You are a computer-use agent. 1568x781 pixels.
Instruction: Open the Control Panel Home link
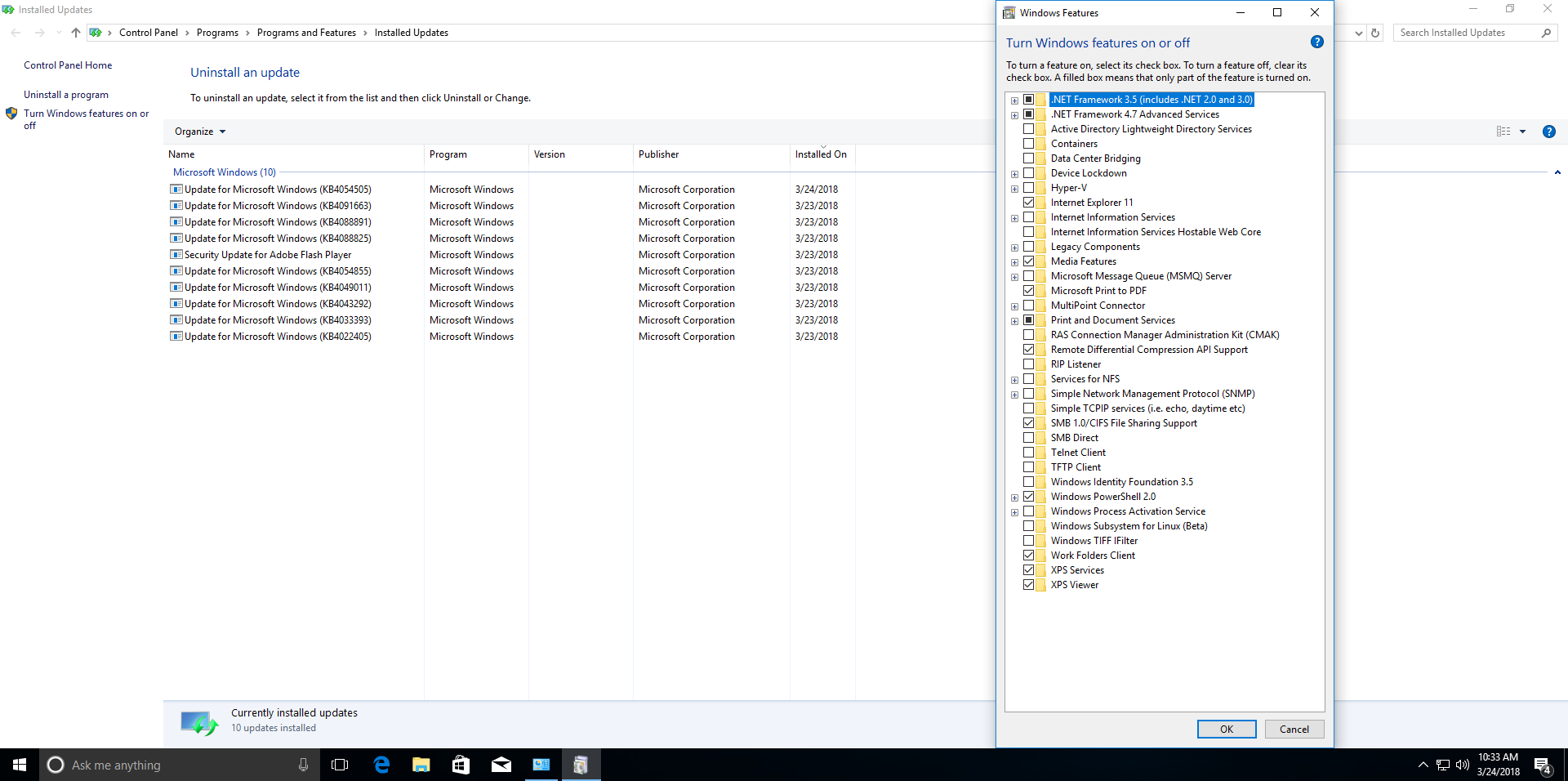click(68, 65)
